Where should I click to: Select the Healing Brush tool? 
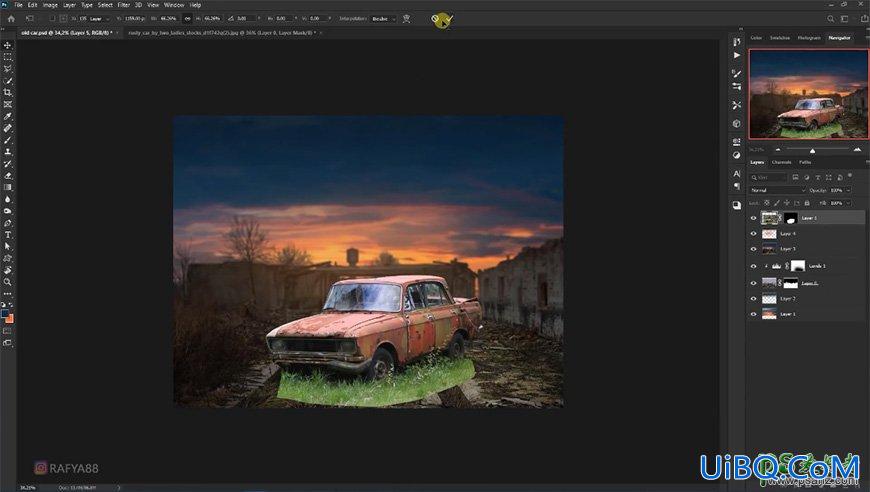[8, 128]
